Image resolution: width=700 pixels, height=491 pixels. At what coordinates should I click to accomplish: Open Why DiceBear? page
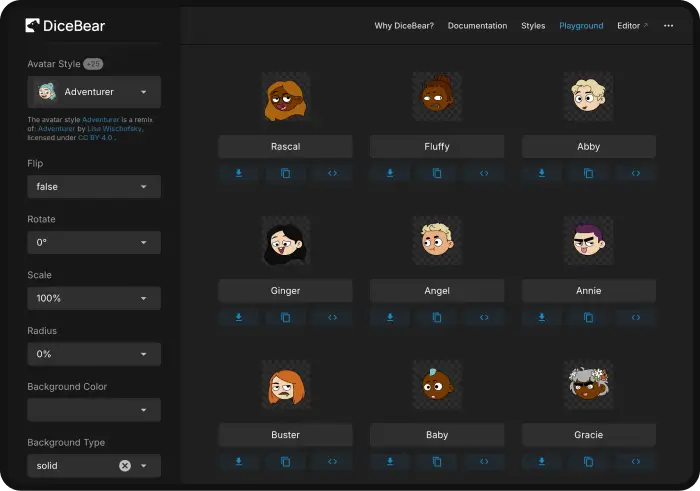tap(404, 25)
